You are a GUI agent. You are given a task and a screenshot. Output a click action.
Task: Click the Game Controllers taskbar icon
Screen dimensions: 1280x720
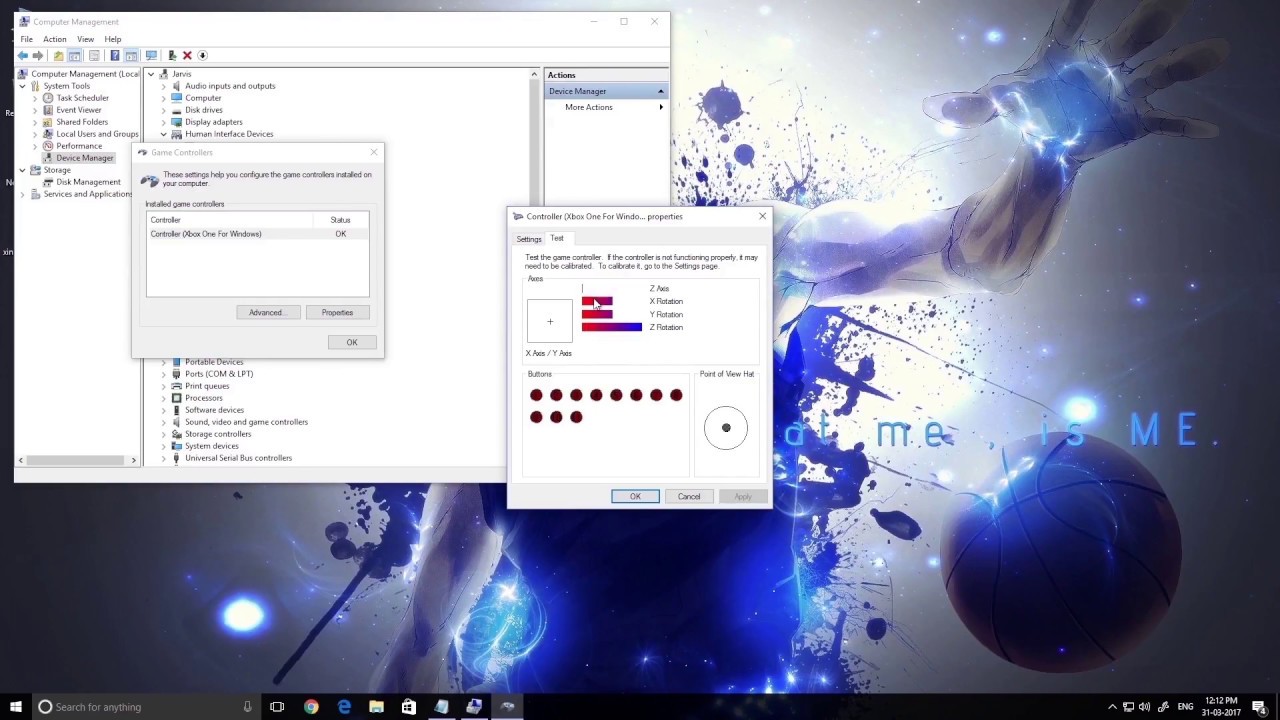coord(507,707)
